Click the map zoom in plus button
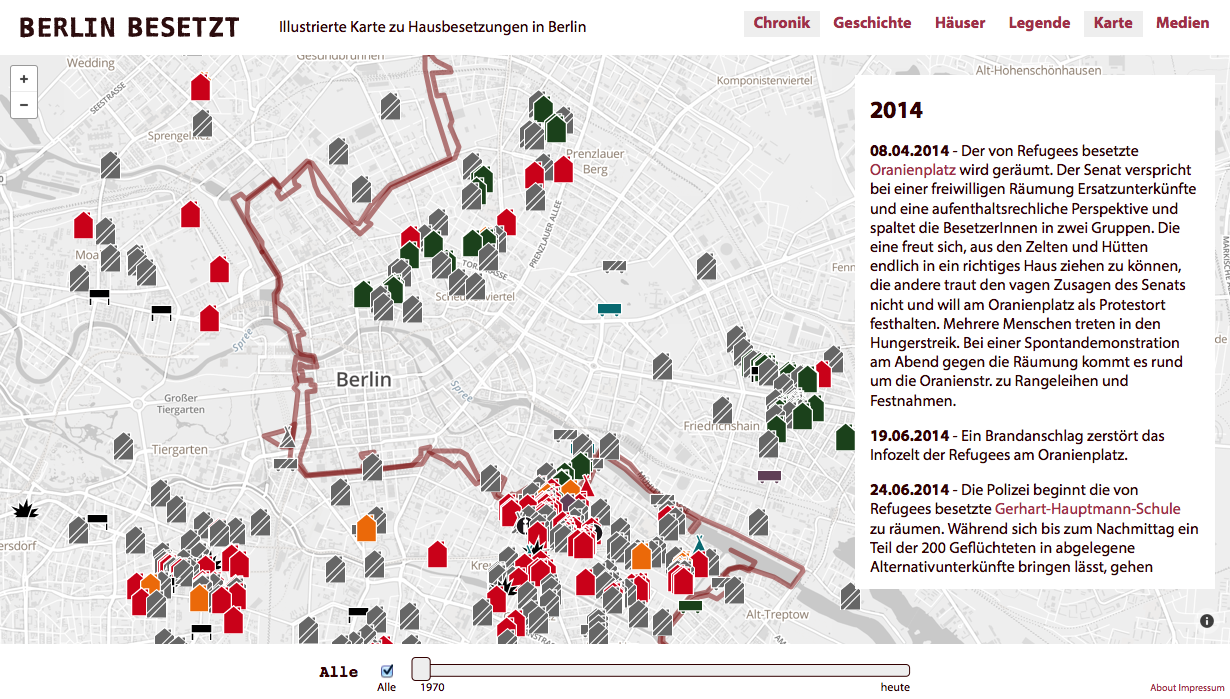The width and height of the screenshot is (1230, 699). click(23, 79)
